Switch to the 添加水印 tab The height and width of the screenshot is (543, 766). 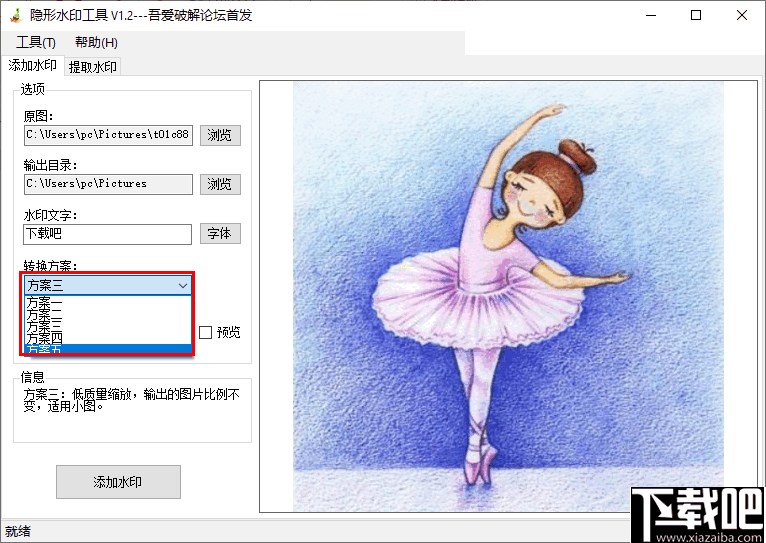(x=32, y=65)
